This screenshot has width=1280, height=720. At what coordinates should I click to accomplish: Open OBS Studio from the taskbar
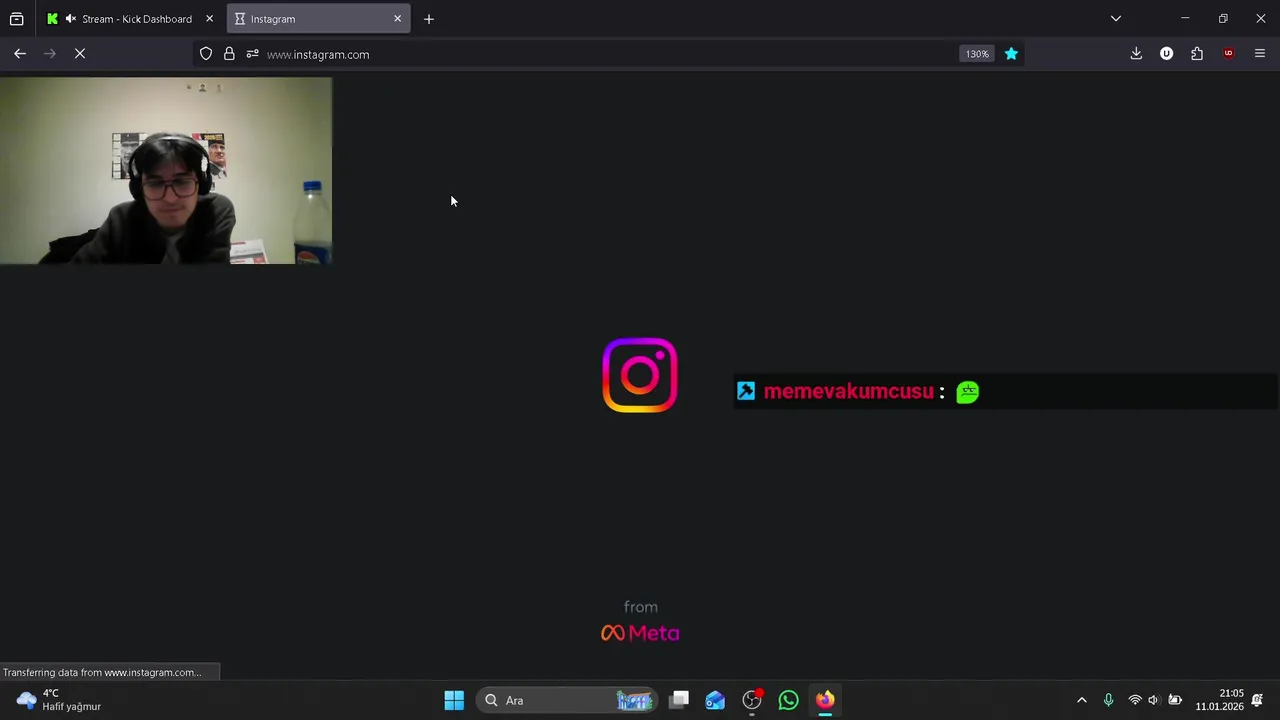point(752,700)
